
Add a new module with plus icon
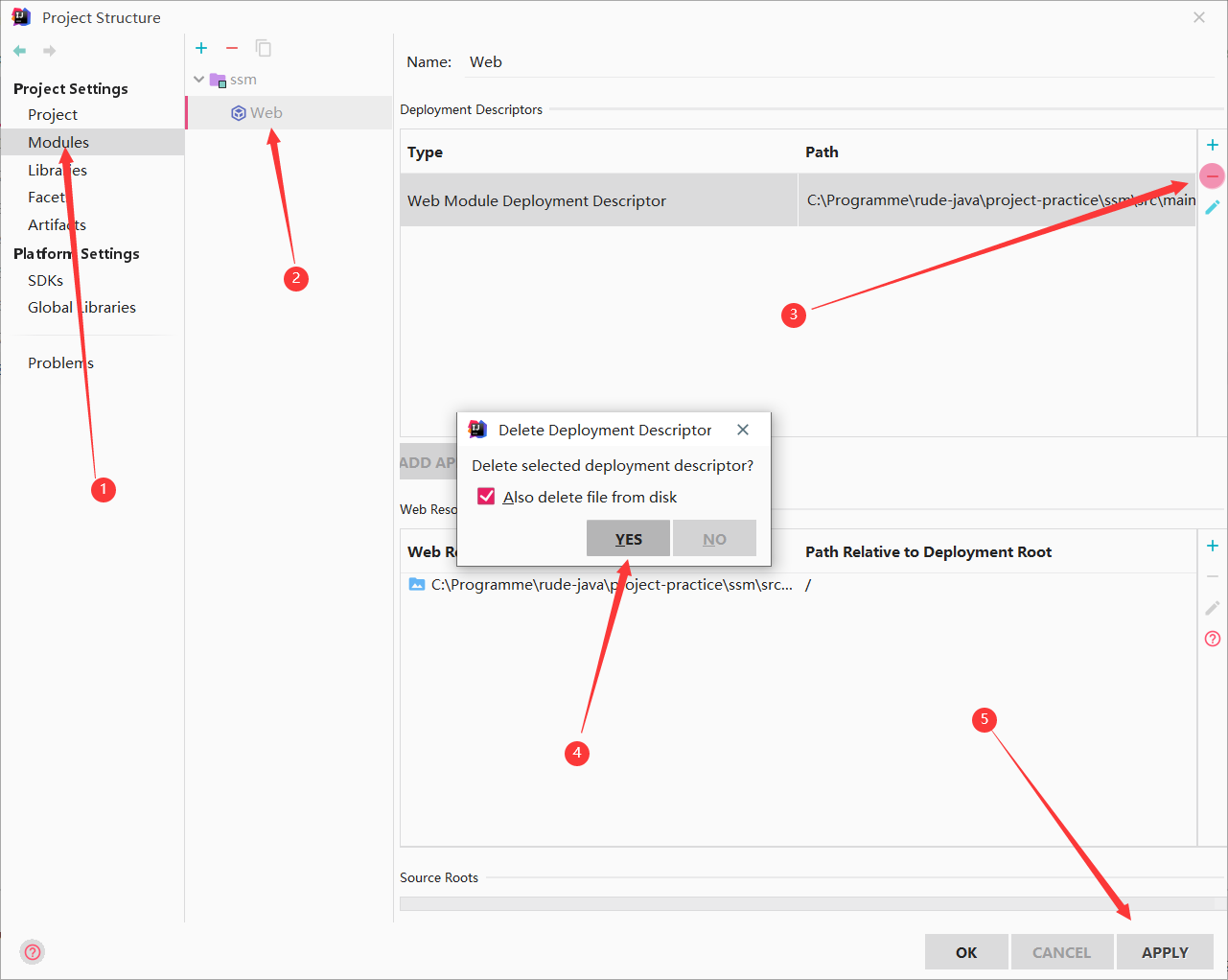click(201, 48)
